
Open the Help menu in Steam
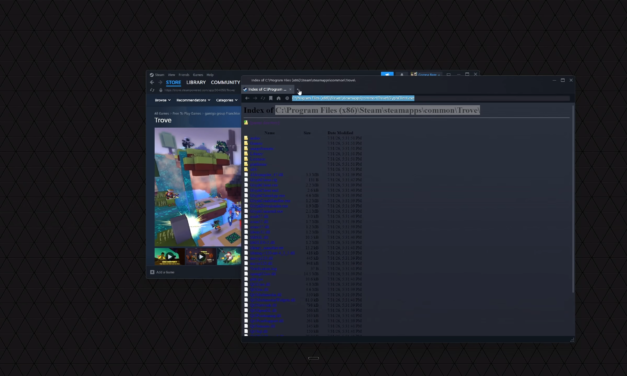coord(210,75)
